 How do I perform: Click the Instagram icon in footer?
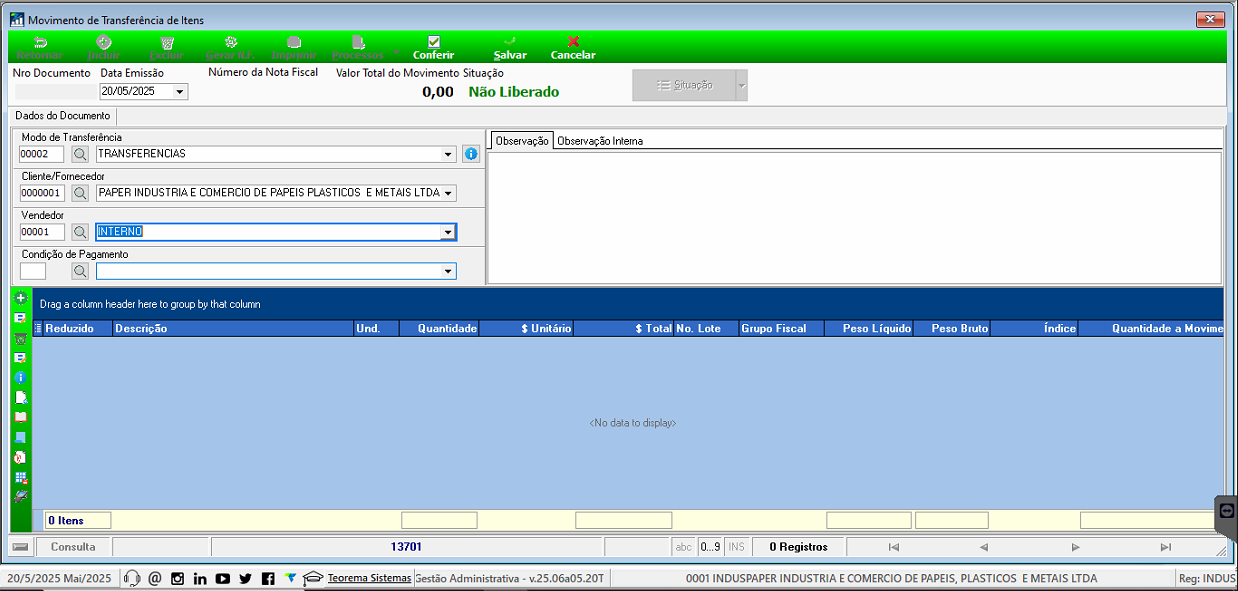tap(177, 578)
